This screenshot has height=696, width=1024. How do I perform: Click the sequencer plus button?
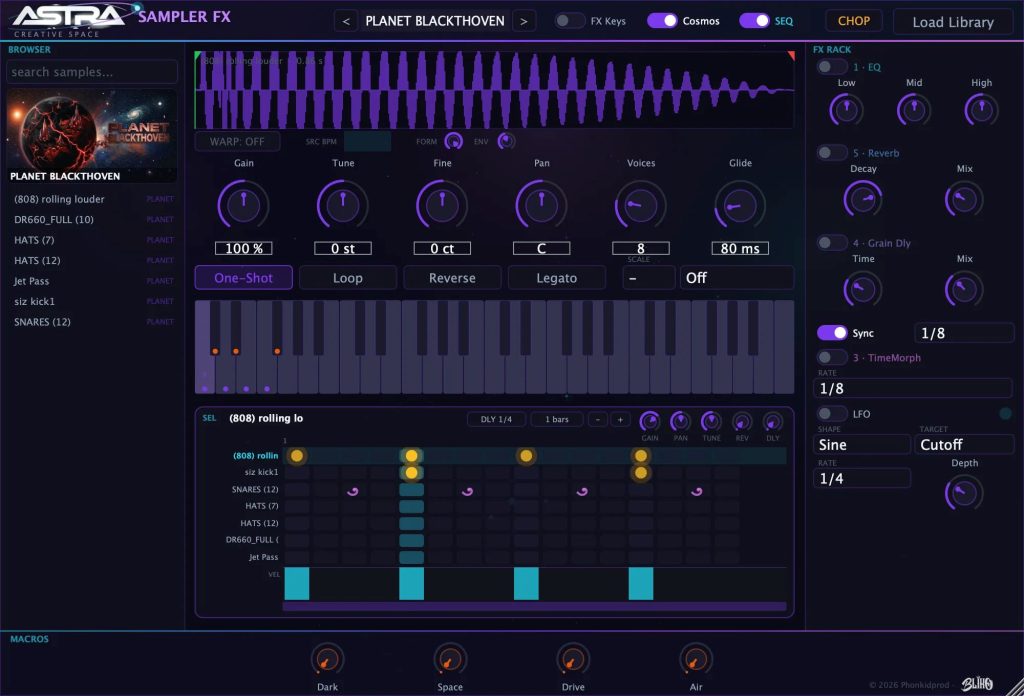click(620, 419)
